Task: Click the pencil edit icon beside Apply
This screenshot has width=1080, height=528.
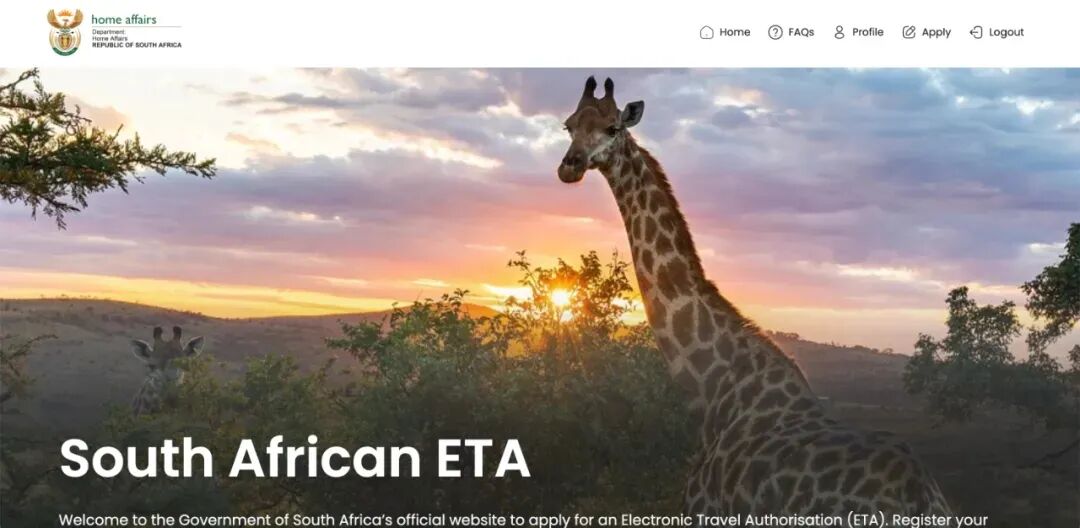Action: coord(908,32)
